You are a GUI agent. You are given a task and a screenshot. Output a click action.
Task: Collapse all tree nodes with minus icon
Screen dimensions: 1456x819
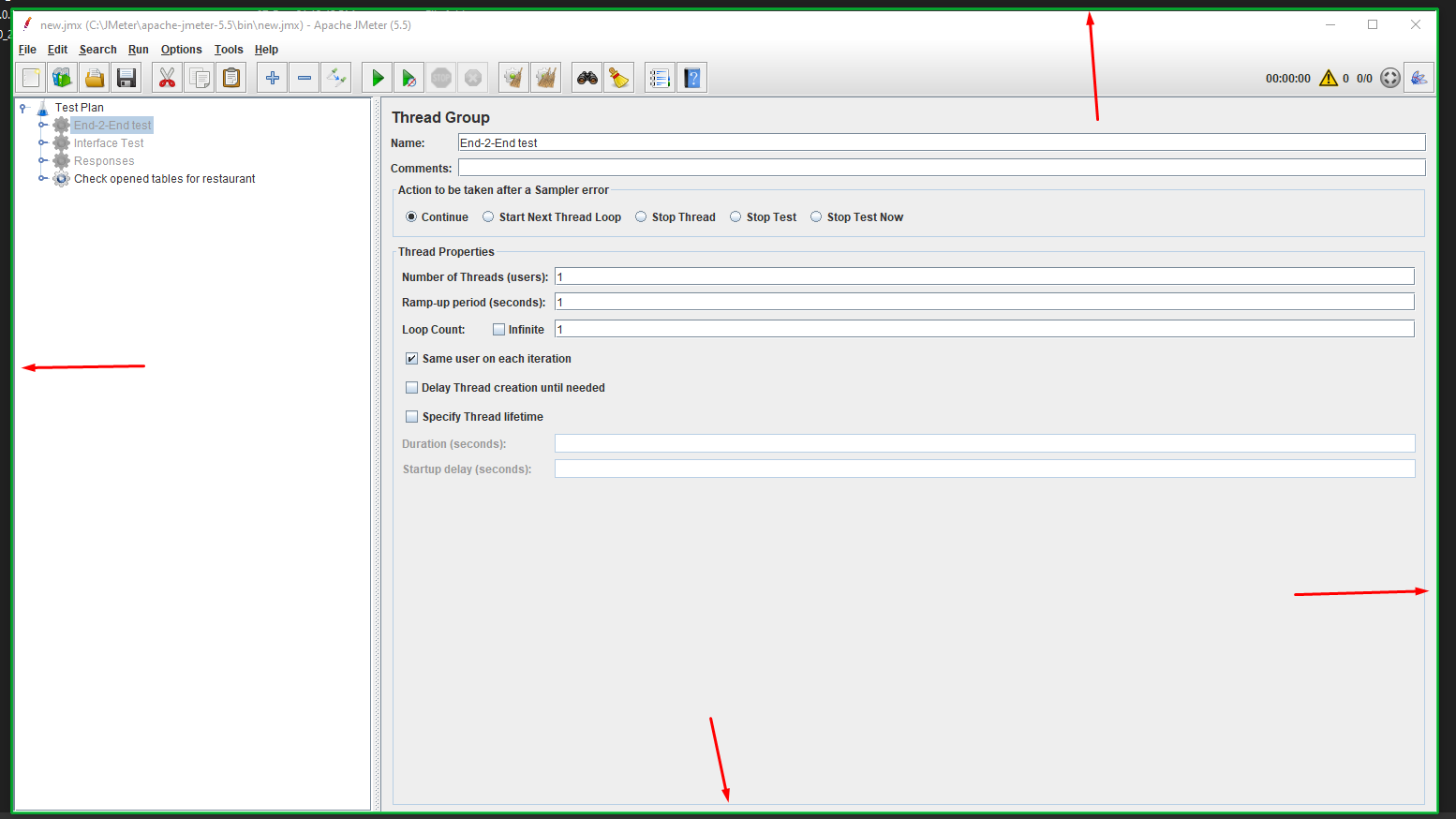click(304, 78)
